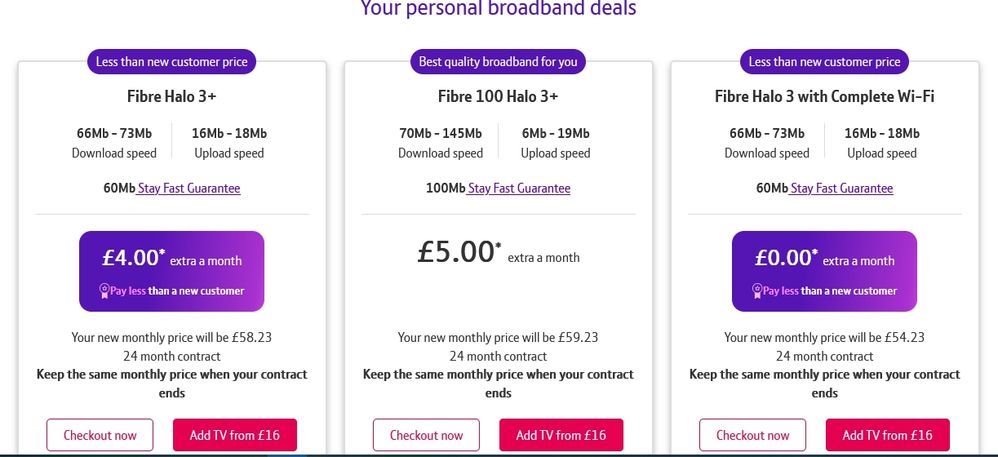Viewport: 998px width, 457px height.
Task: Choose Checkout now for Halo 3 with Complete Wi-Fi
Action: 753,435
